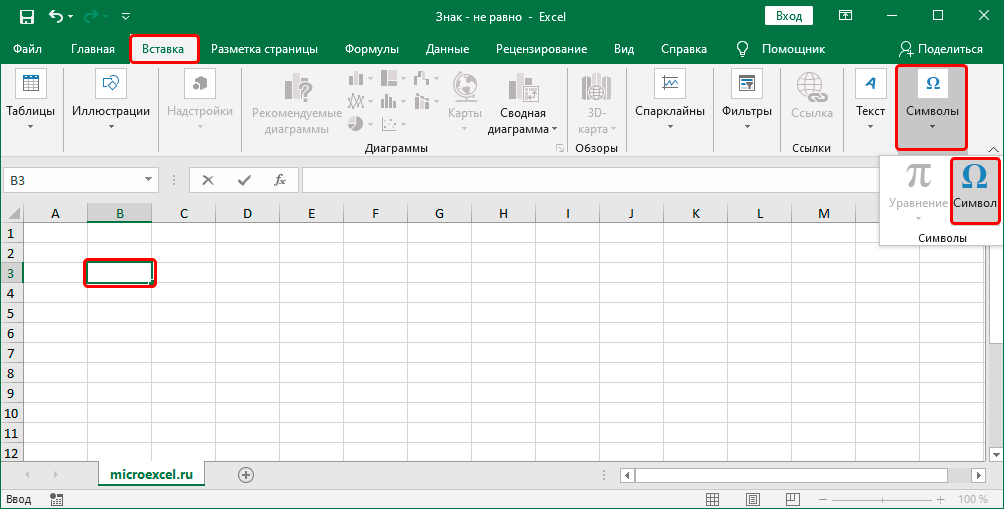Insert a statistic histogram chart
The image size is (1004, 509).
coord(393,101)
